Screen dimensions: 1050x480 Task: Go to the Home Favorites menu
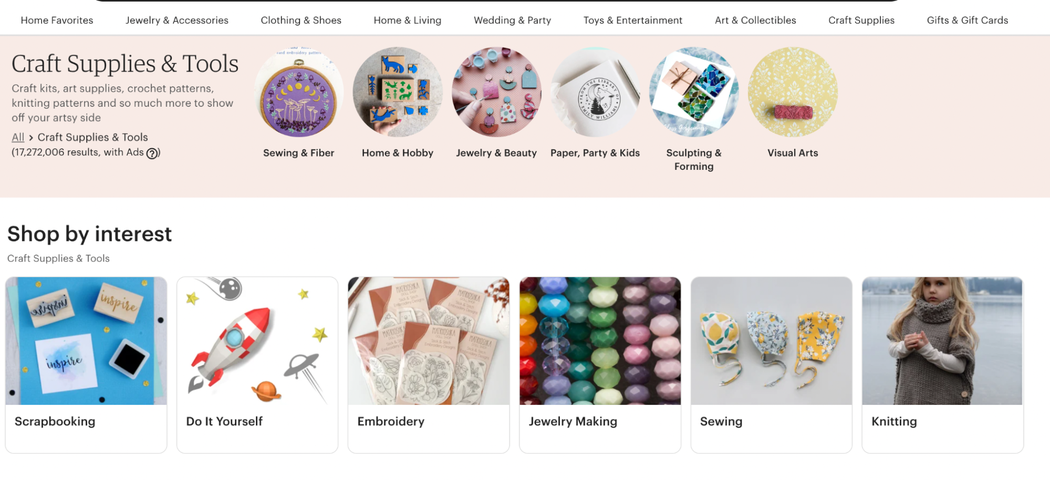click(x=57, y=20)
